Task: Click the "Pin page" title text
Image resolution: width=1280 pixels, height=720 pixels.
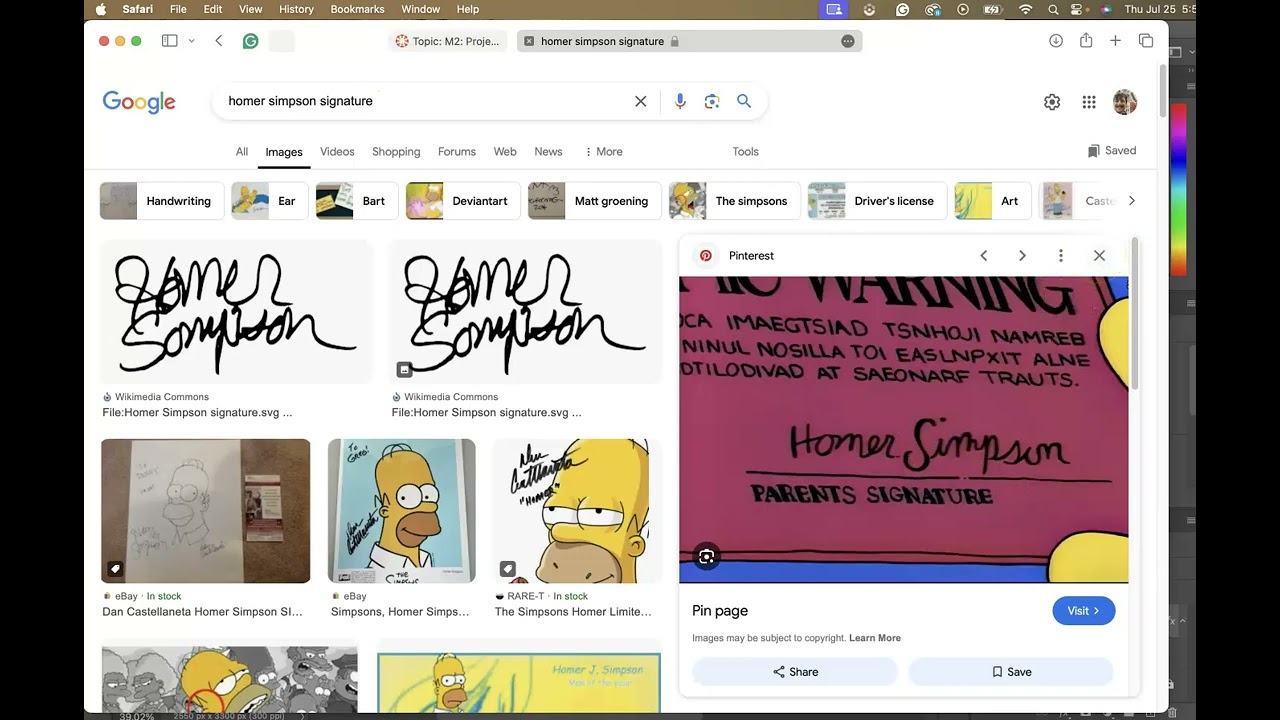Action: click(720, 611)
